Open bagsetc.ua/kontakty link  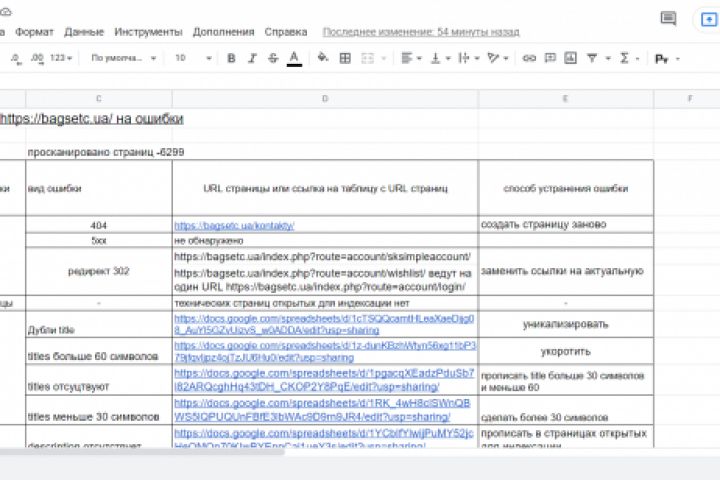pyautogui.click(x=234, y=226)
